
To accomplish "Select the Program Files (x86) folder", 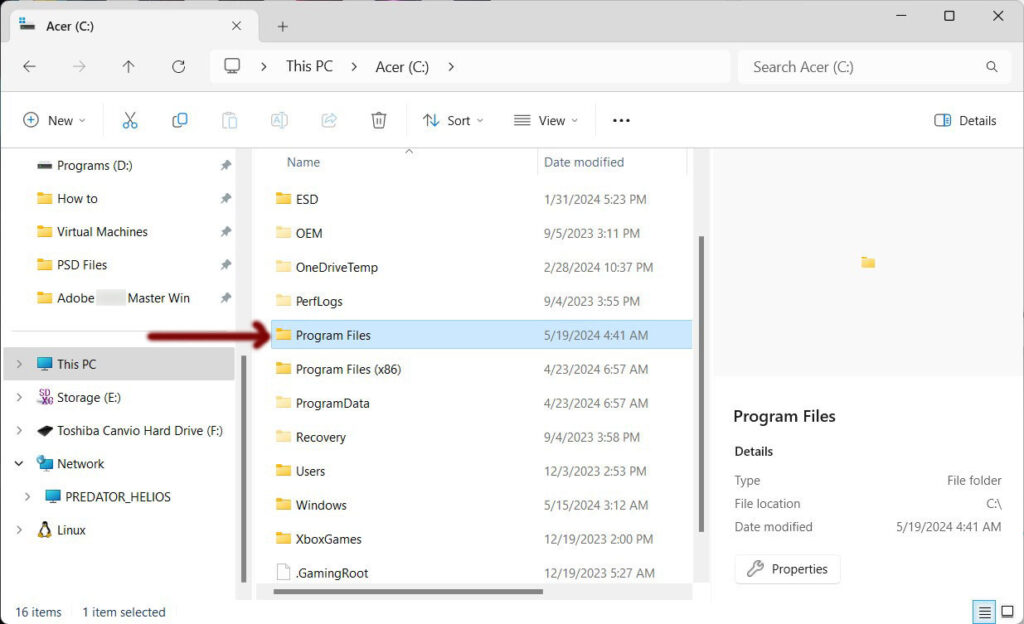I will (348, 369).
